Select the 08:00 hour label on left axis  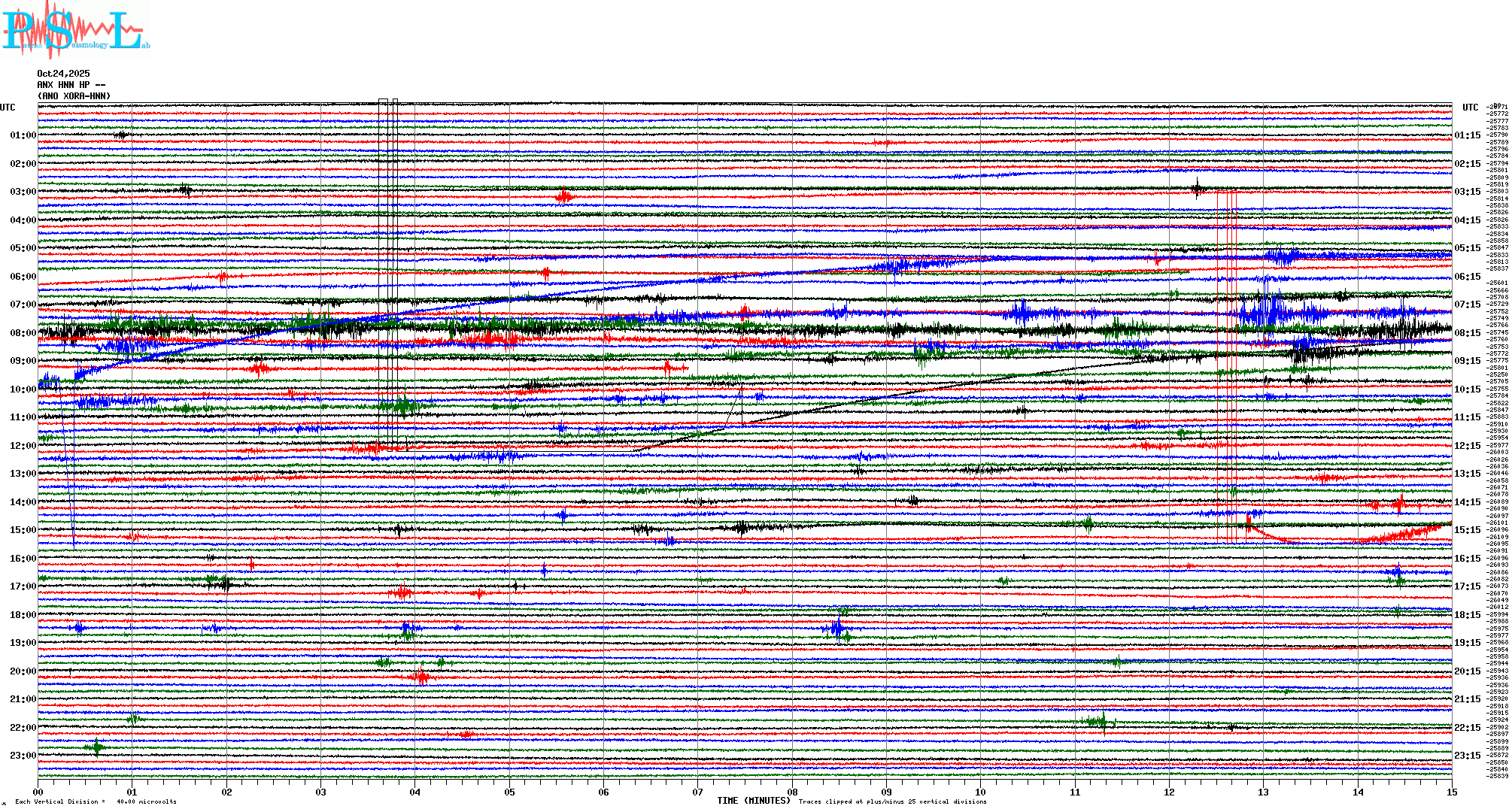23,333
